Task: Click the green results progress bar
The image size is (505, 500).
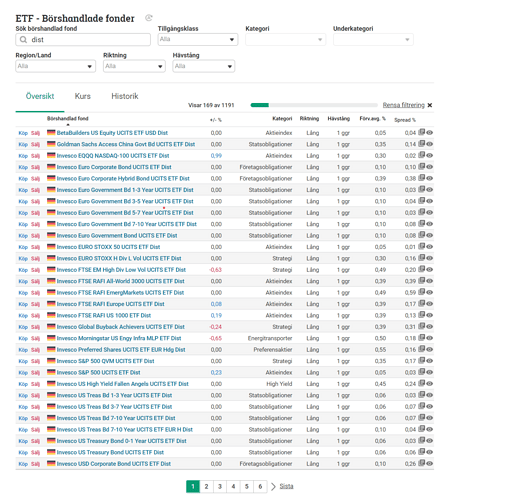Action: 260,105
